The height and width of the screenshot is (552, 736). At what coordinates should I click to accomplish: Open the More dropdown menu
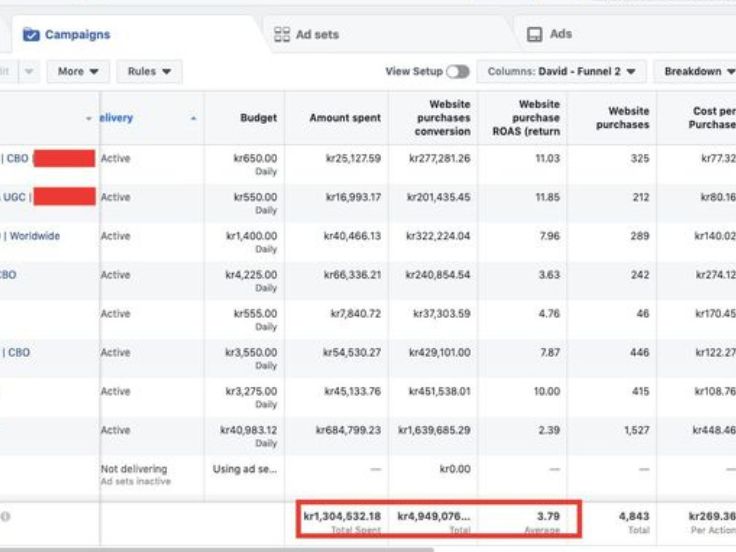pyautogui.click(x=78, y=72)
